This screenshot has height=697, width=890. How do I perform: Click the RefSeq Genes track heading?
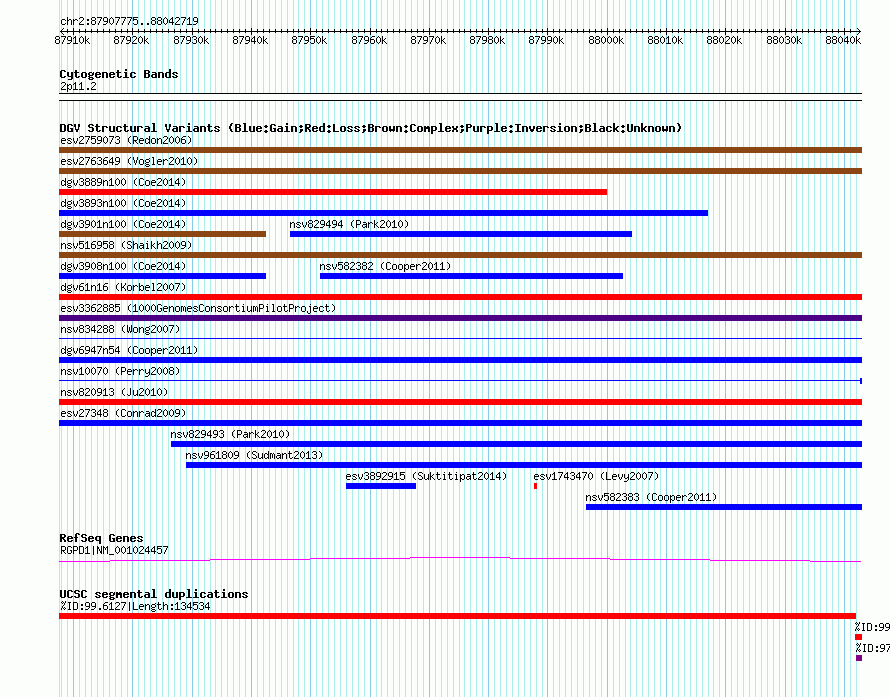point(101,538)
